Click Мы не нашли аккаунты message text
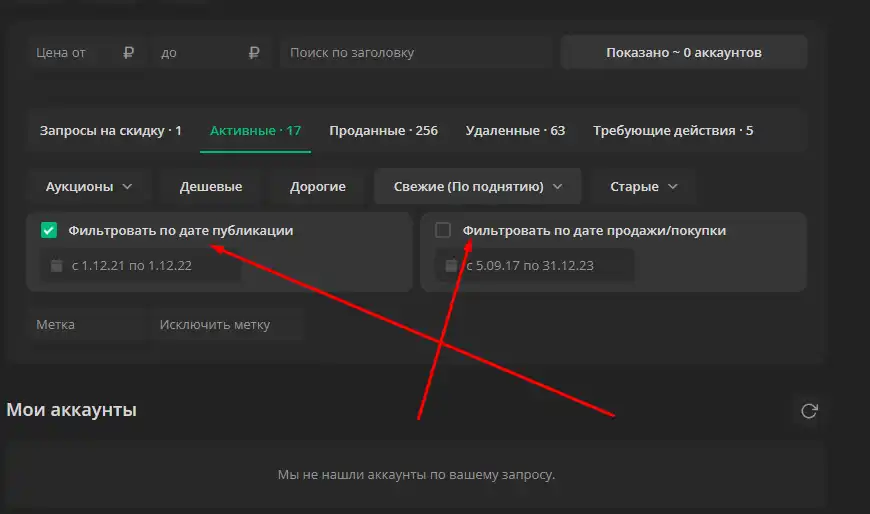This screenshot has width=870, height=514. tap(416, 475)
